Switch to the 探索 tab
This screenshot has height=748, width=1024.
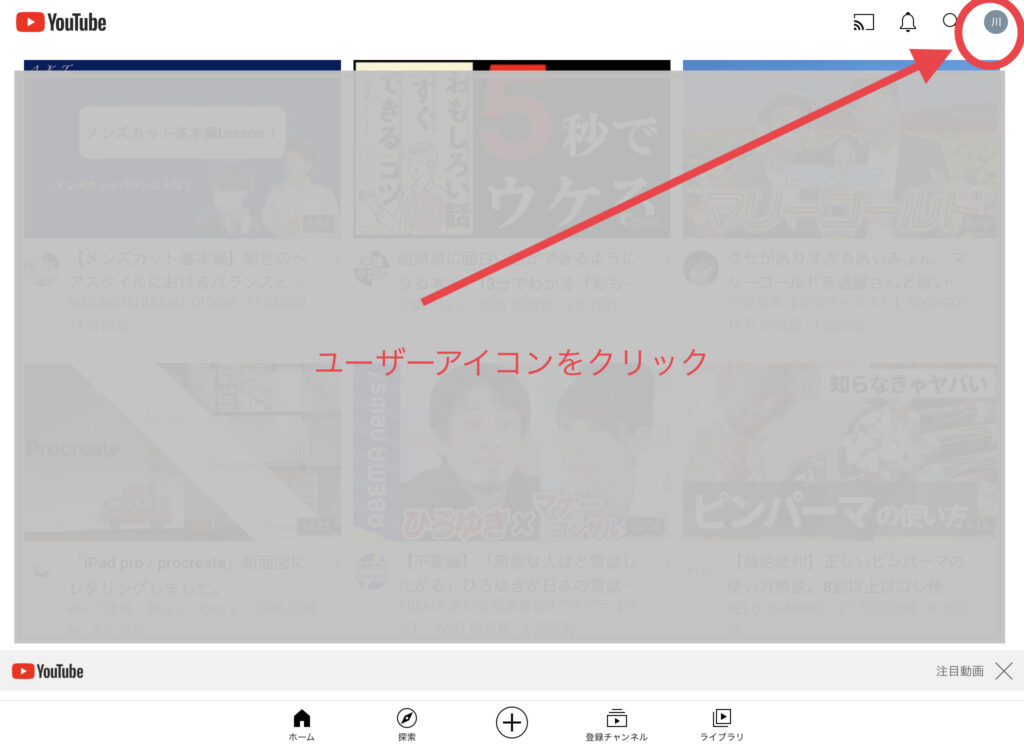(x=407, y=725)
